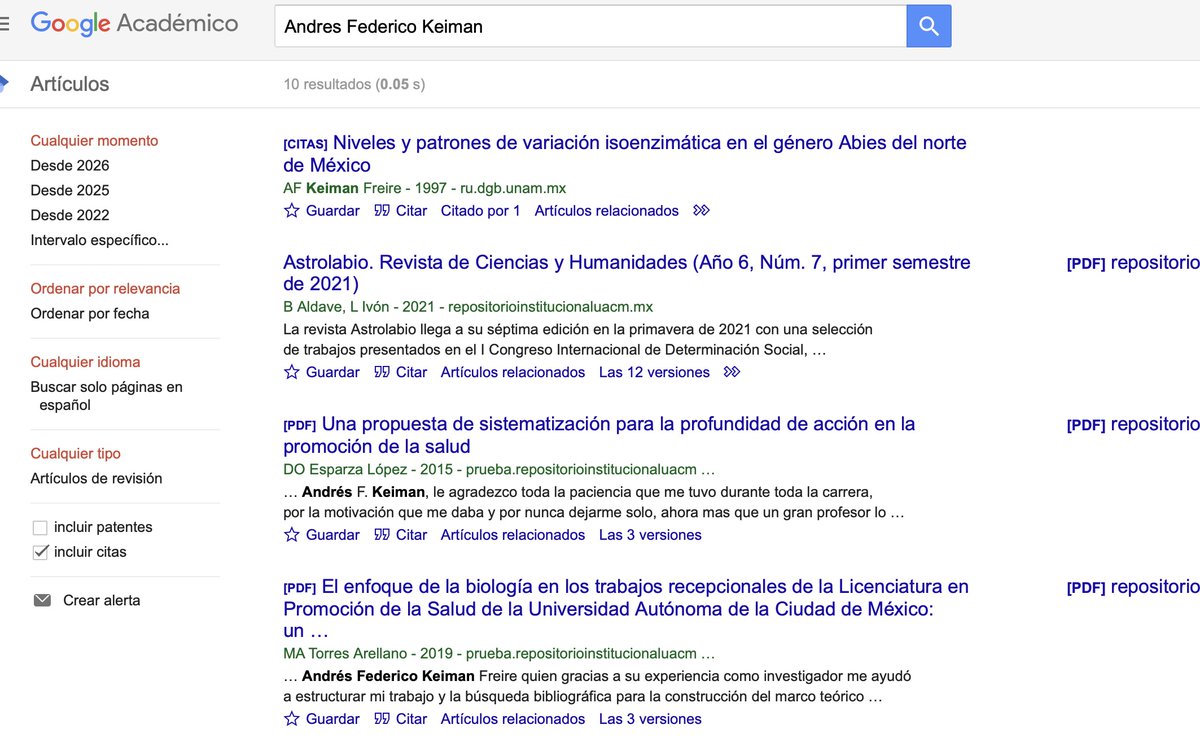The width and height of the screenshot is (1200, 742).
Task: Star-save the El enfoque de la biología result
Action: (x=292, y=719)
